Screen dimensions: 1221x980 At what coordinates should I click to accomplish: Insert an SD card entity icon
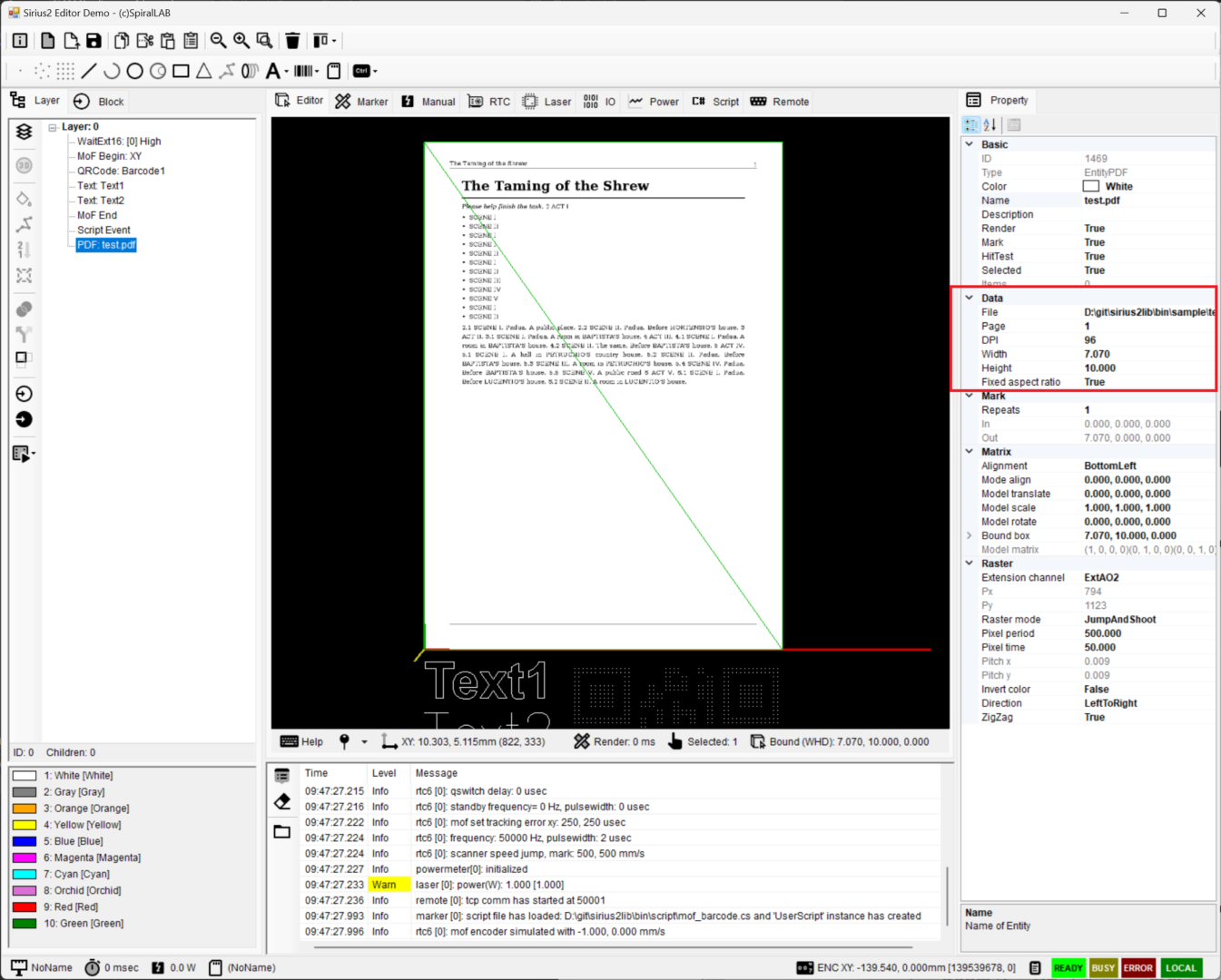pyautogui.click(x=334, y=71)
